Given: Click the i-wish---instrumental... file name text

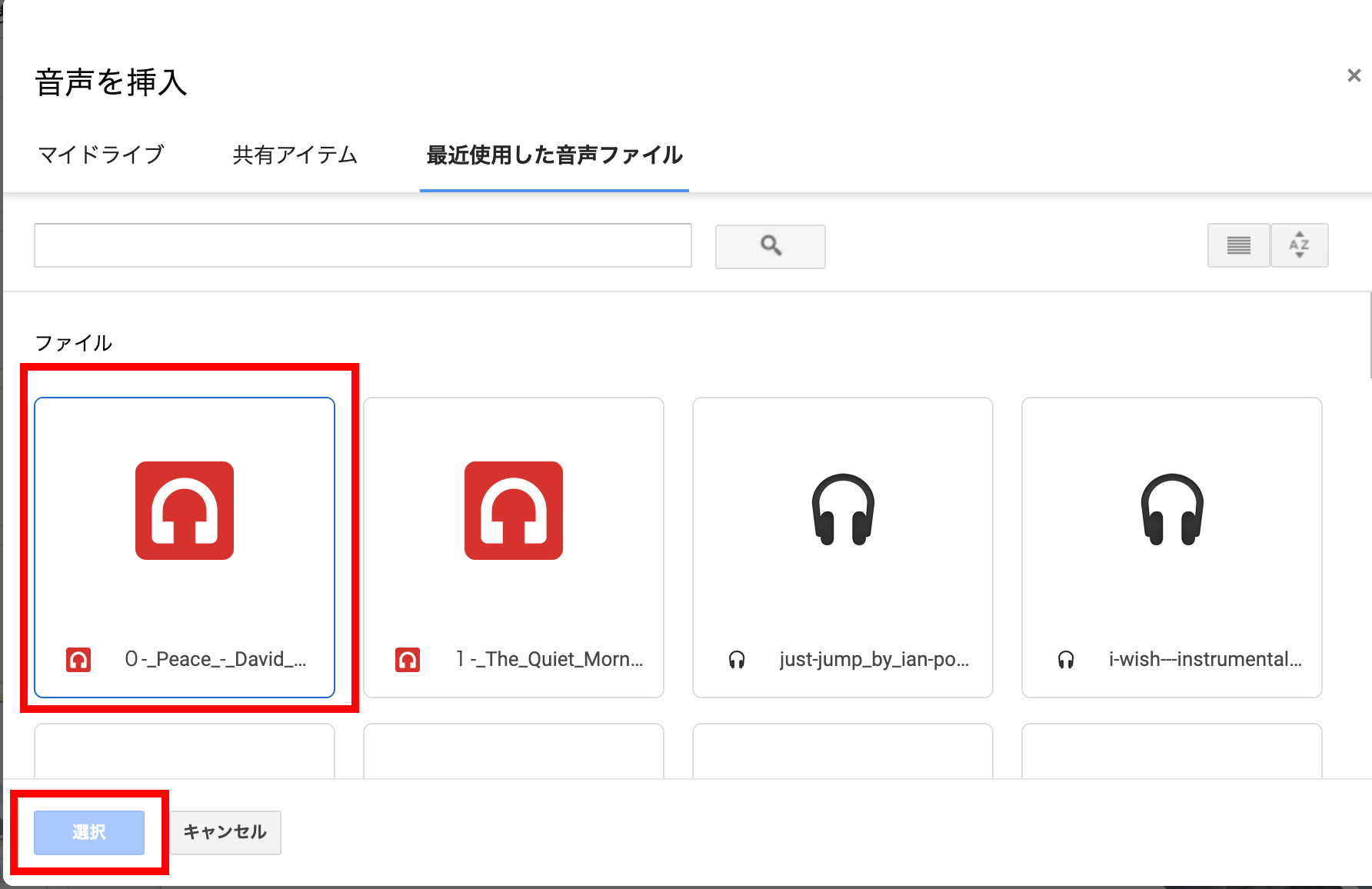Looking at the screenshot, I should tap(1205, 659).
